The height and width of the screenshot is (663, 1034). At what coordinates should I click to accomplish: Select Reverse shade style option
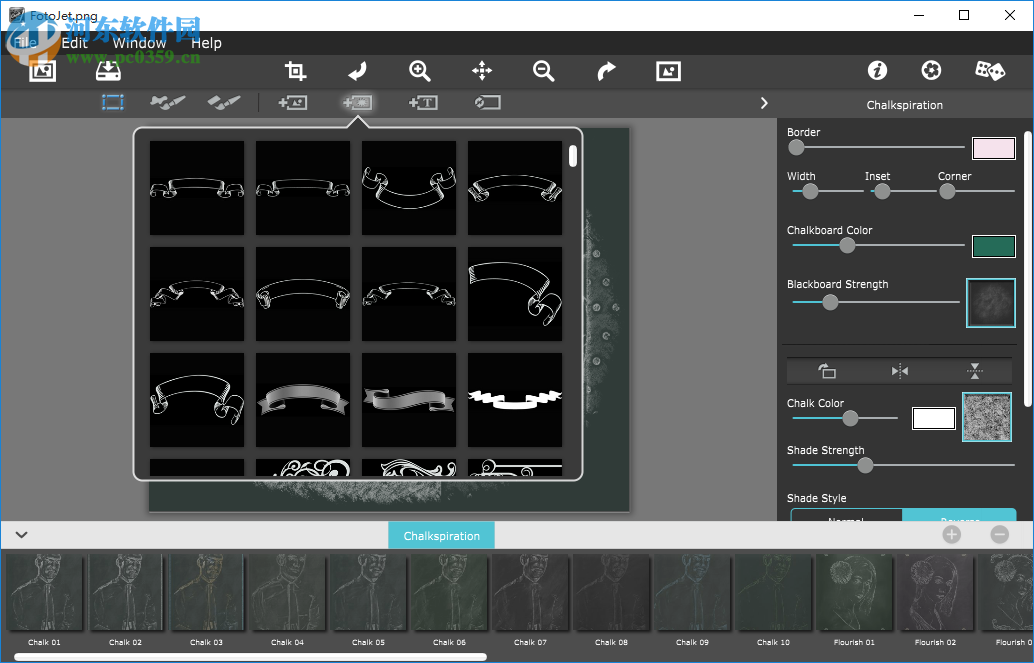point(958,516)
